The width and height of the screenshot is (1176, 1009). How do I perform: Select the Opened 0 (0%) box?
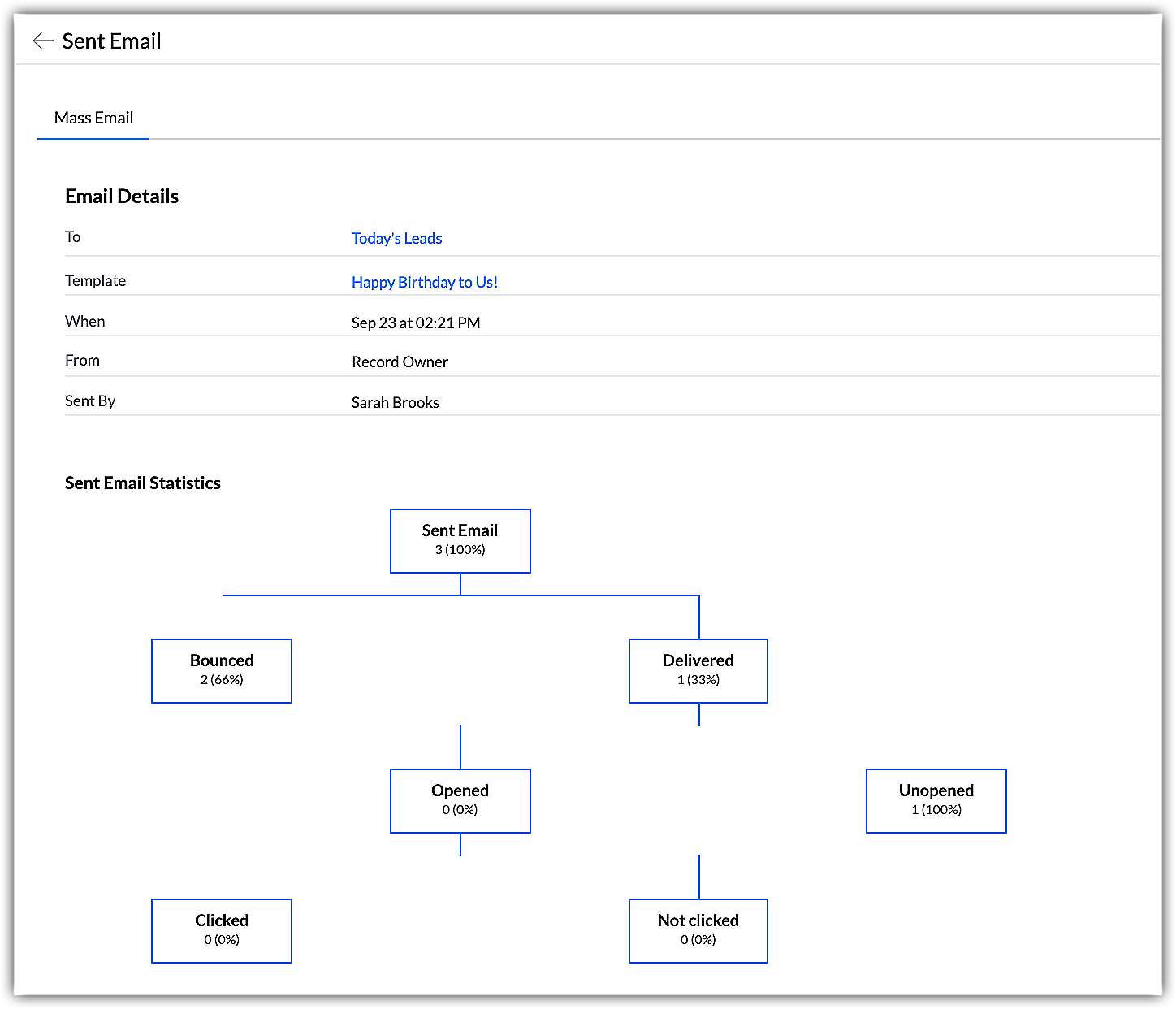coord(460,800)
